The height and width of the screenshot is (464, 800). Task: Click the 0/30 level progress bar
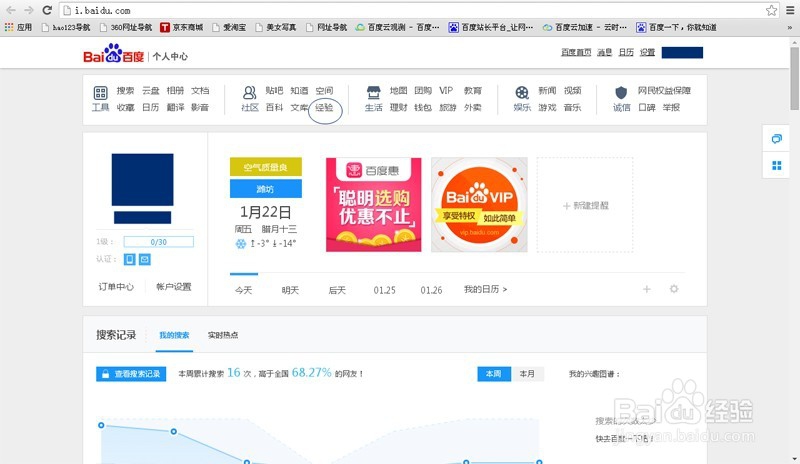(x=159, y=242)
